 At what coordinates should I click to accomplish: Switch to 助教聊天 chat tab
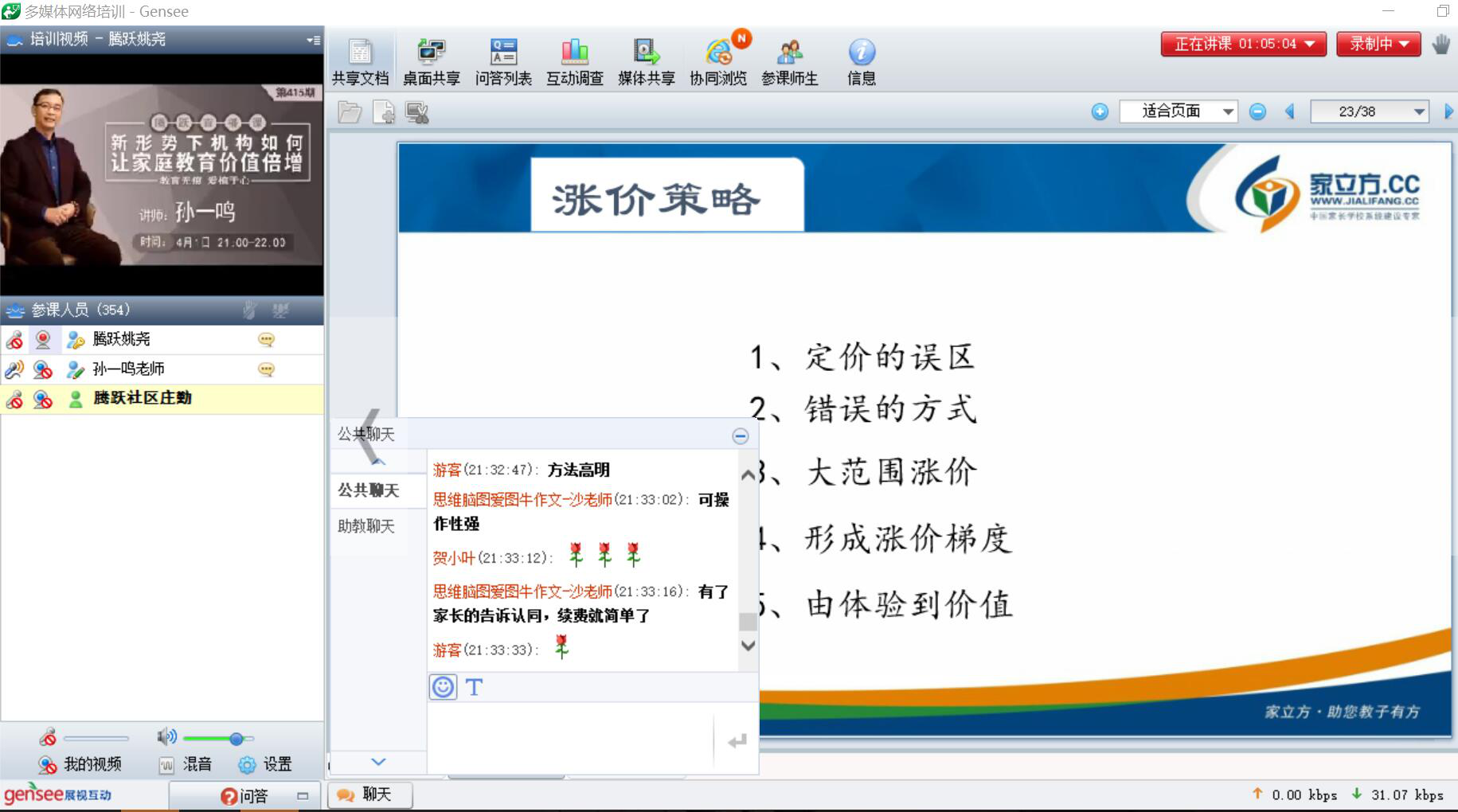point(366,526)
